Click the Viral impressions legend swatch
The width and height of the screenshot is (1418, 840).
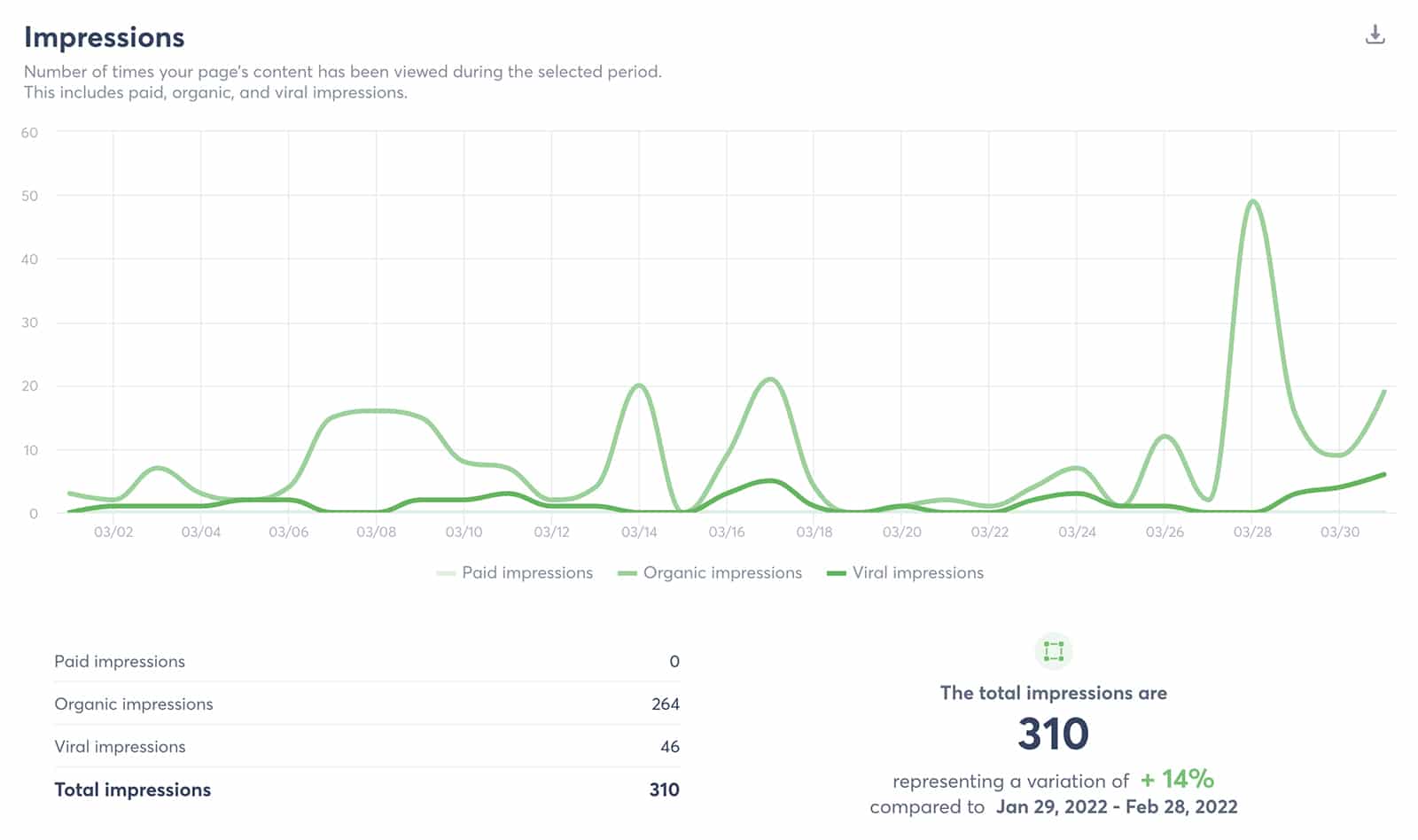coord(835,572)
